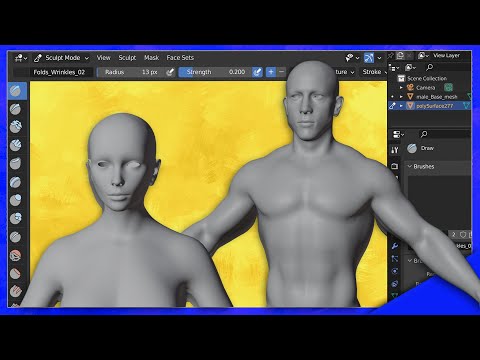Open the Stroke dropdown panel
Viewport: 480px width, 360px height.
point(375,72)
